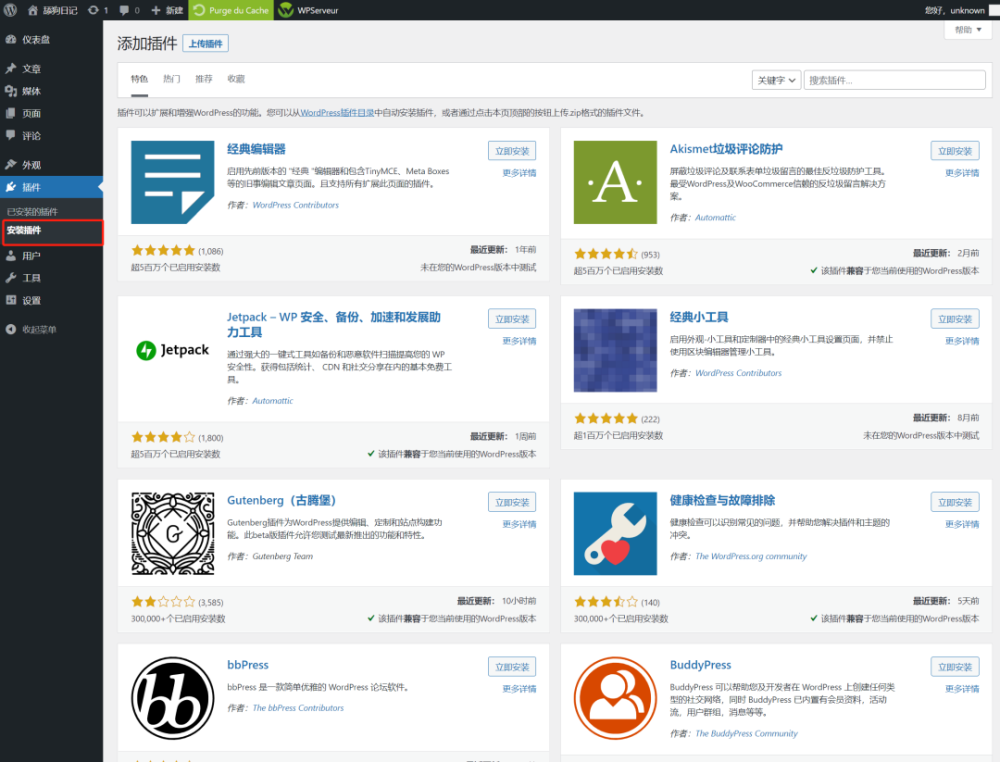Follow the WordPress插件目录 link
Screen dimensions: 1000x762
pyautogui.click(x=337, y=113)
